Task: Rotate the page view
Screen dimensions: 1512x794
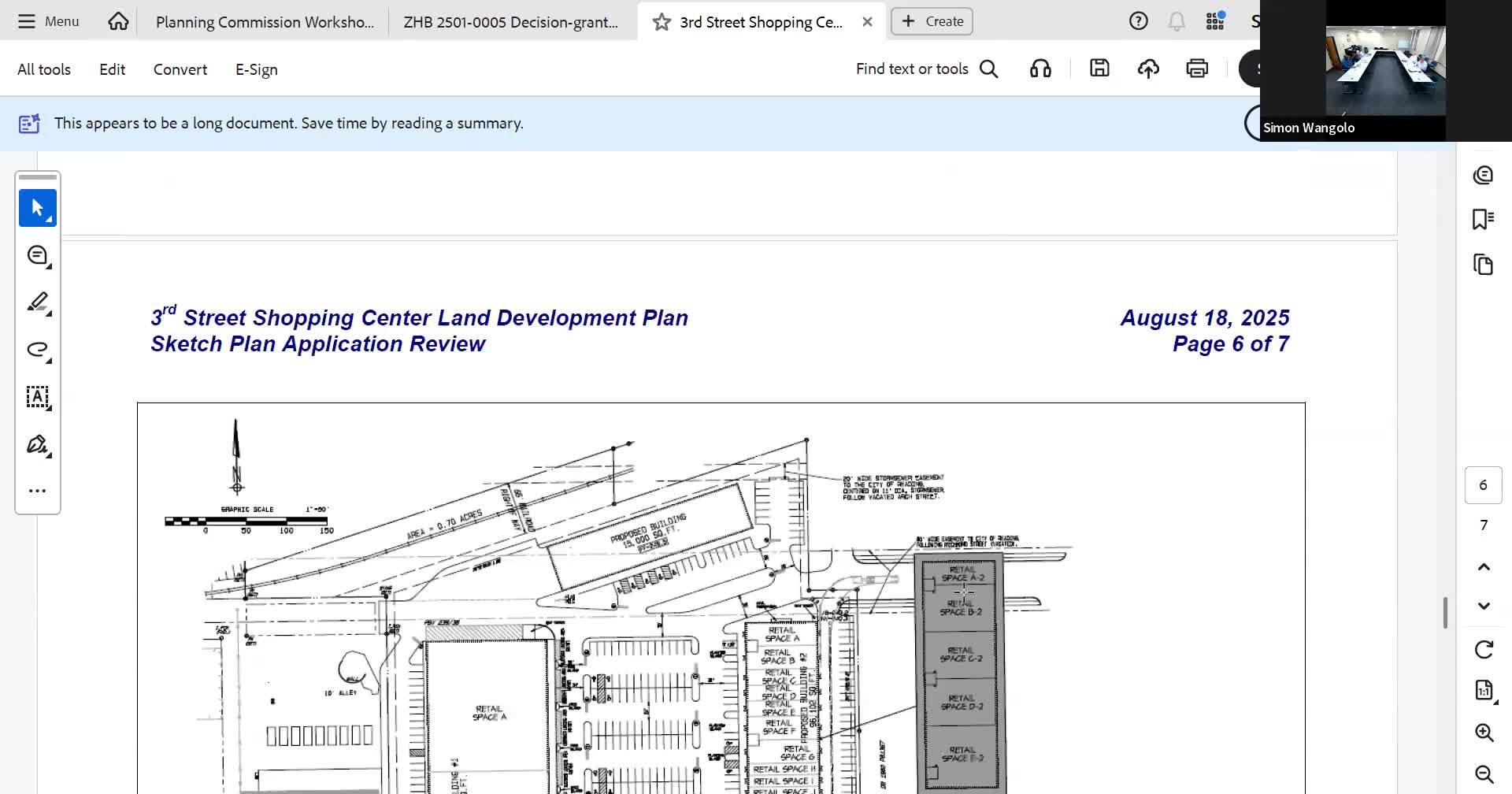Action: tap(1484, 650)
